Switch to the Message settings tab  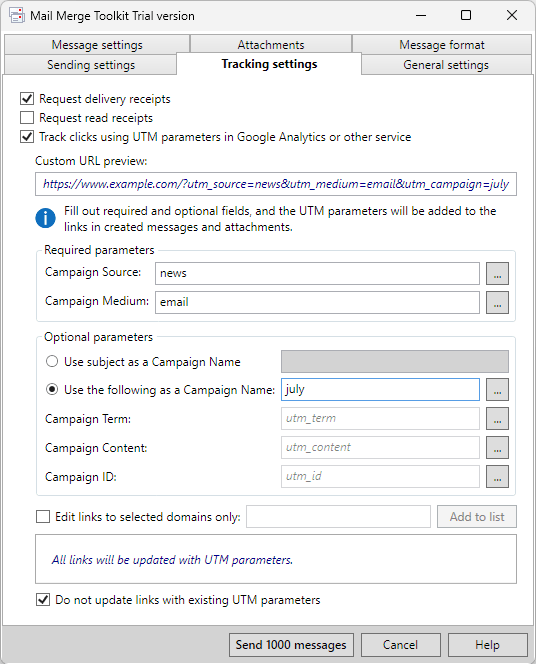click(x=97, y=44)
